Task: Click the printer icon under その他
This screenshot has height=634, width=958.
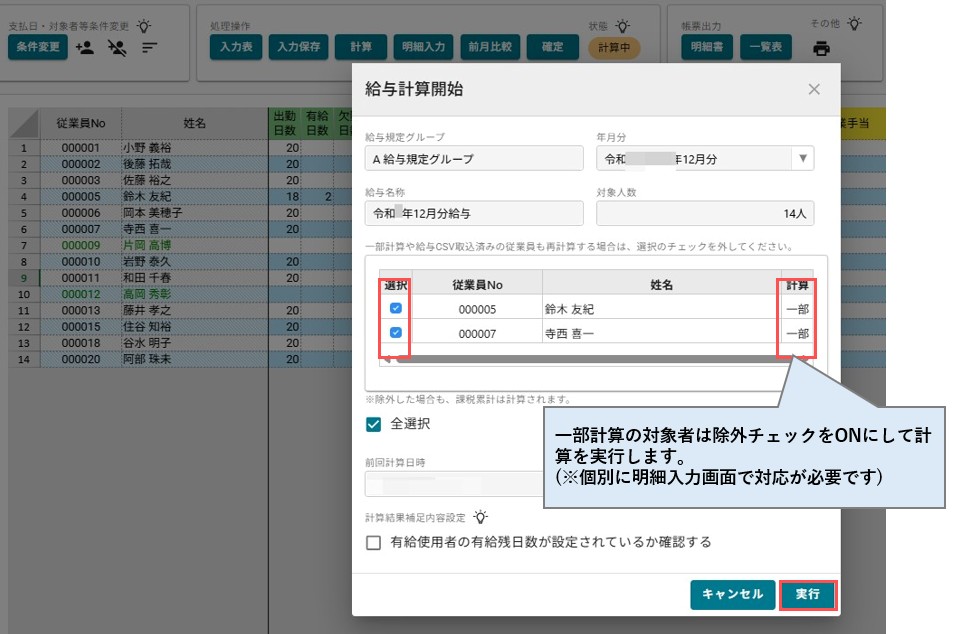Action: tap(821, 48)
